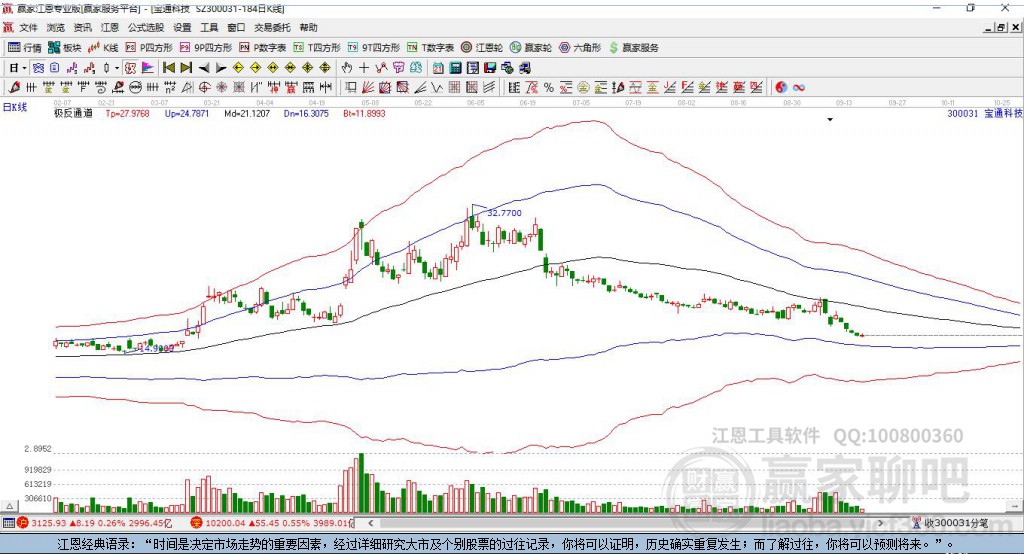Screen dimensions: 1024x554
Task: Click the Bt=11.8993 value
Action: coord(364,113)
